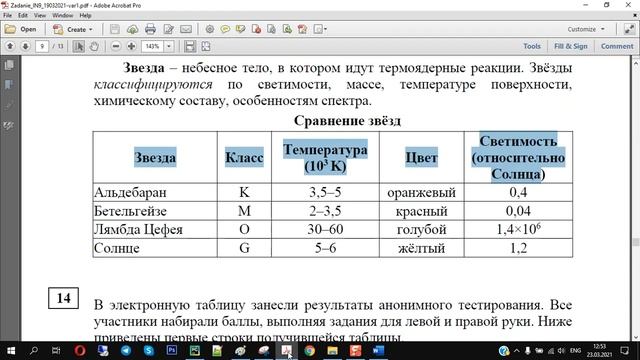Open the notification center icon
The image size is (640, 360).
pos(624,351)
